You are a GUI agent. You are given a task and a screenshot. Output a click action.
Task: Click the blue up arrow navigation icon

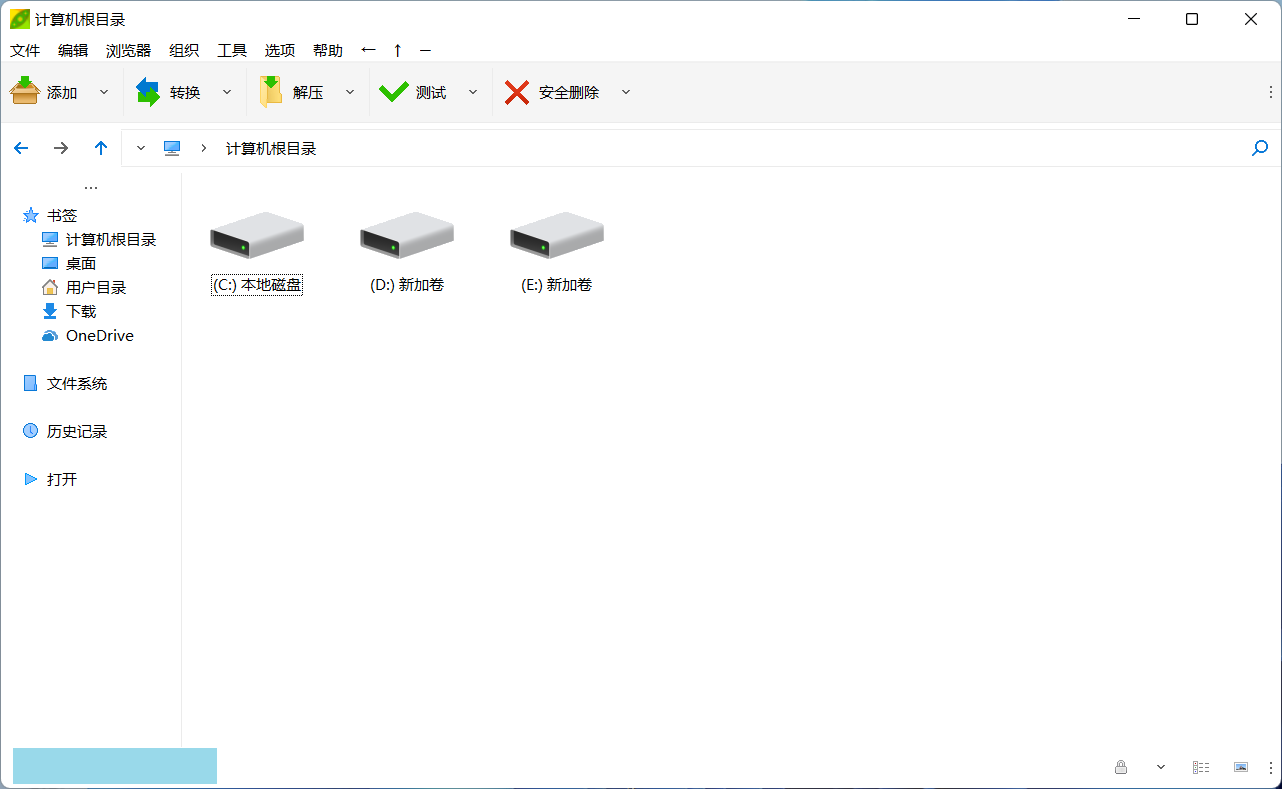click(x=101, y=148)
